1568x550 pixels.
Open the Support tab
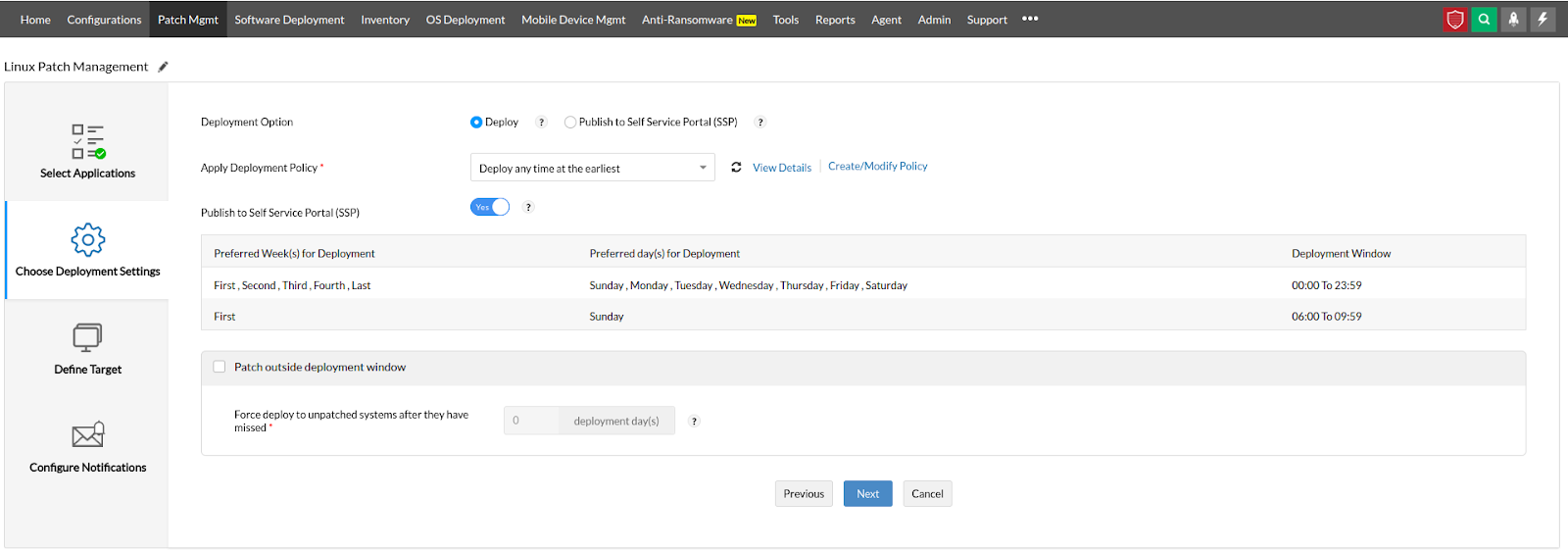point(987,20)
